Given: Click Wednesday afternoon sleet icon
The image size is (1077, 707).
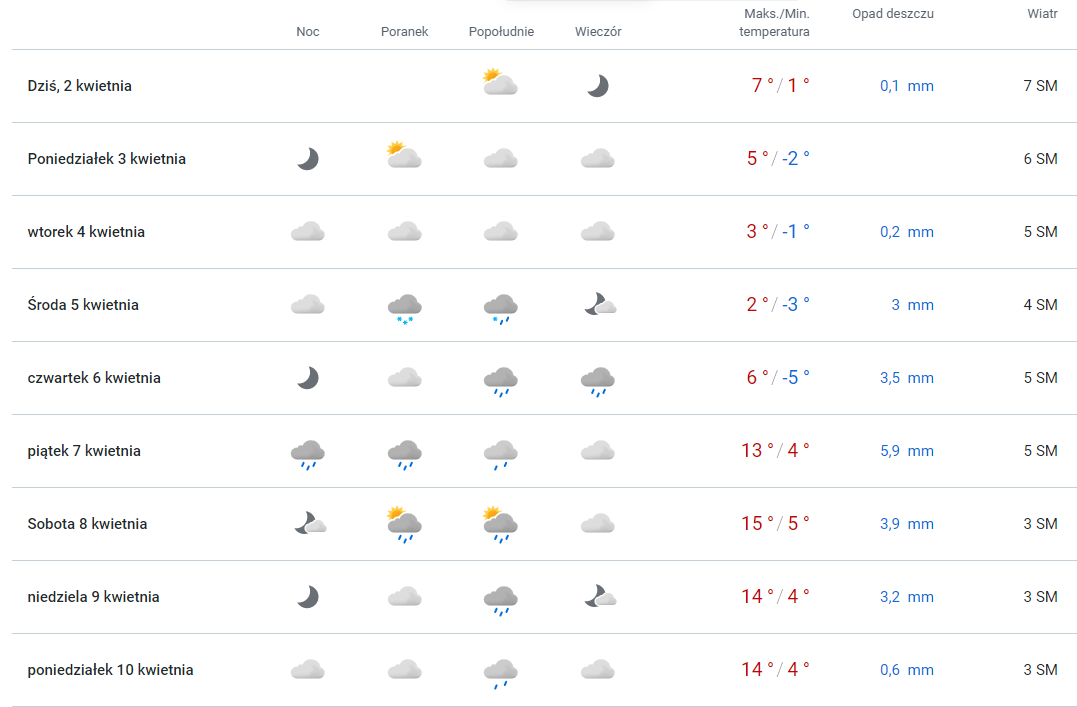Looking at the screenshot, I should click(x=501, y=308).
